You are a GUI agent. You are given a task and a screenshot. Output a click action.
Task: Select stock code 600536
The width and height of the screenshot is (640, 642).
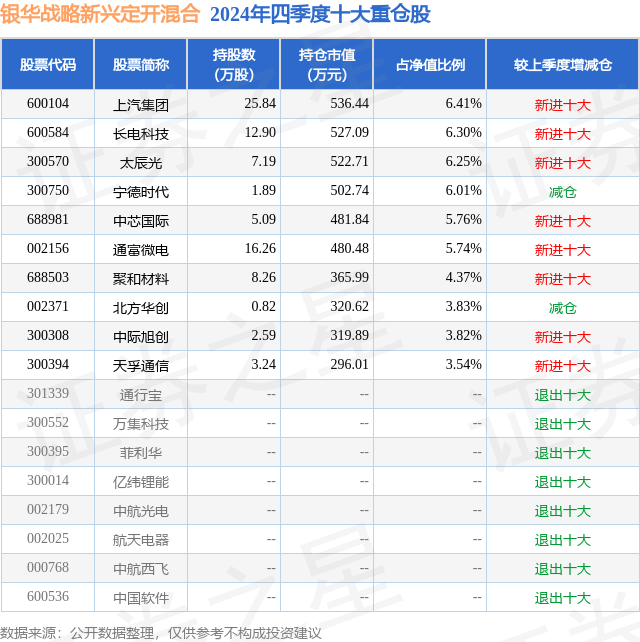click(x=48, y=597)
